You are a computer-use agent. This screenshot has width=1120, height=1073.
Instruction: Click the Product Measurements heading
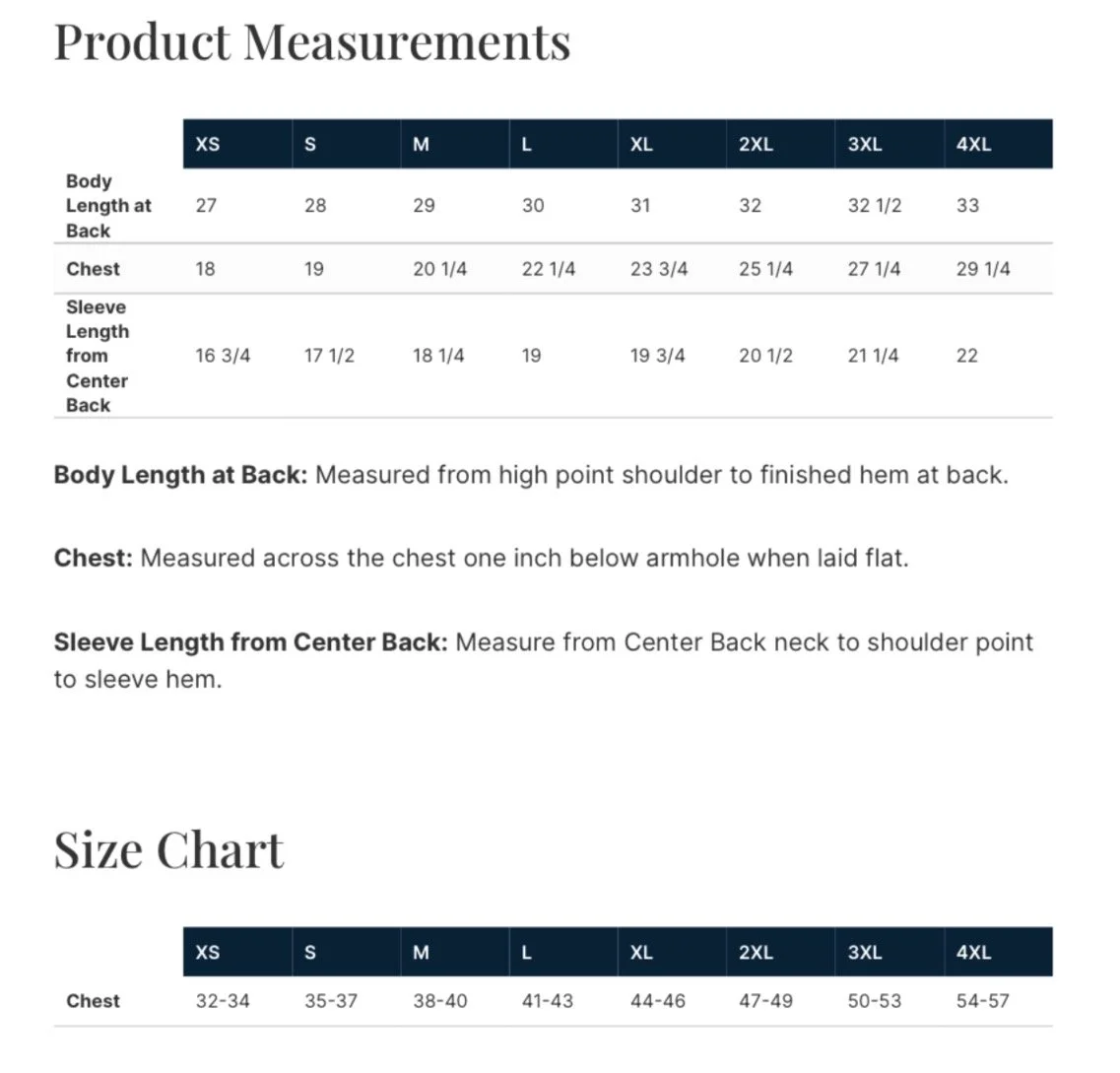point(312,42)
